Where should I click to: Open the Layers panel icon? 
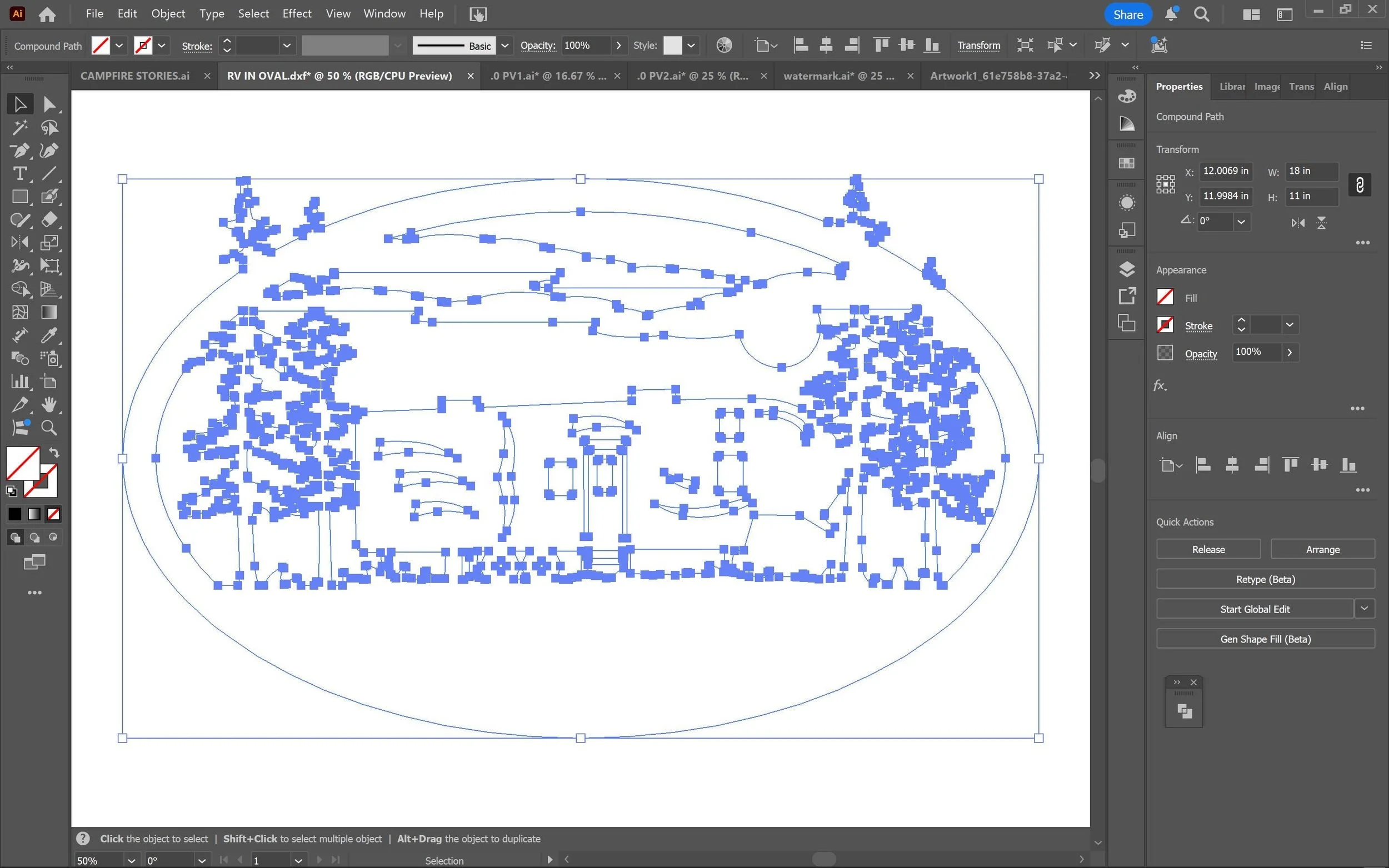(x=1127, y=269)
